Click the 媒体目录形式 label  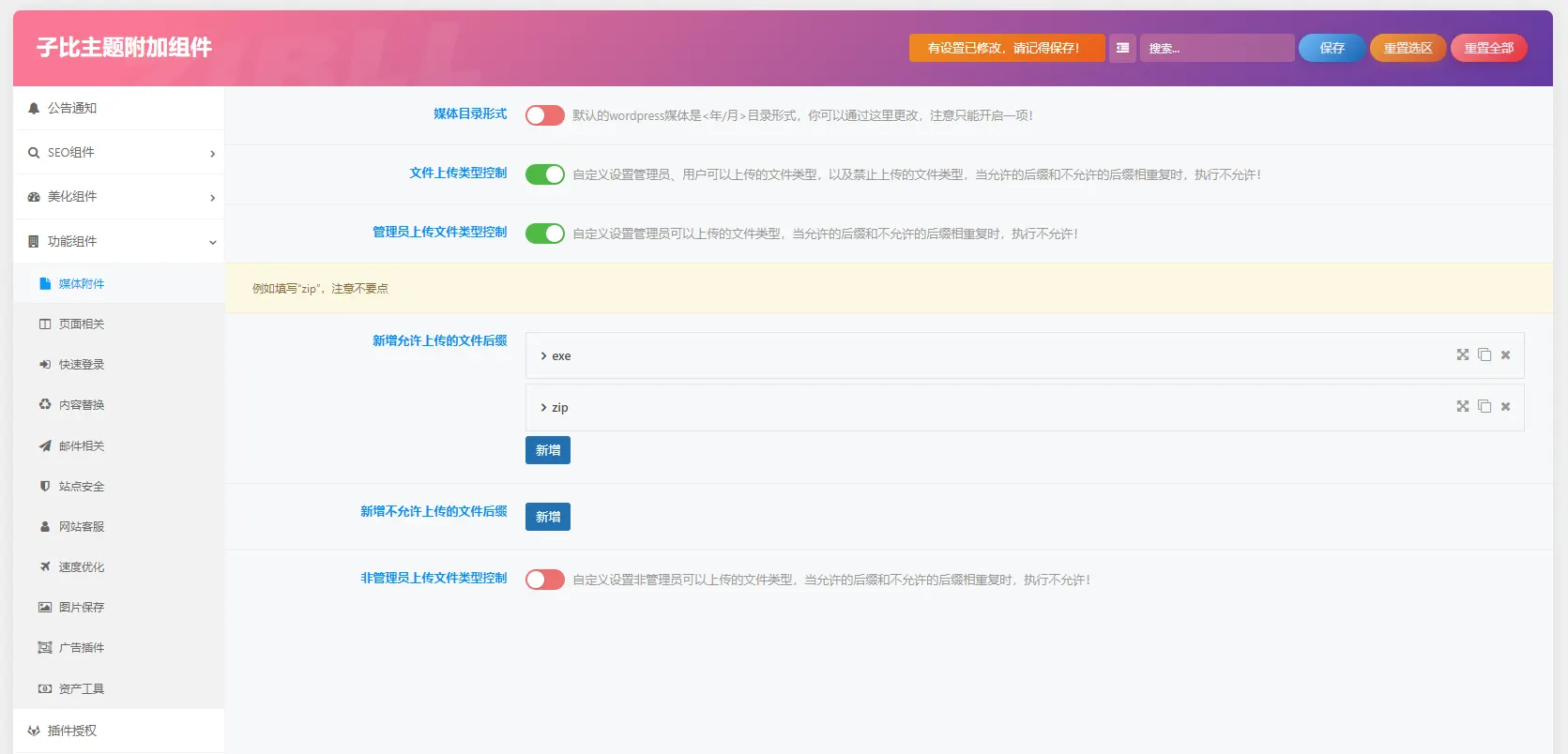tap(470, 113)
